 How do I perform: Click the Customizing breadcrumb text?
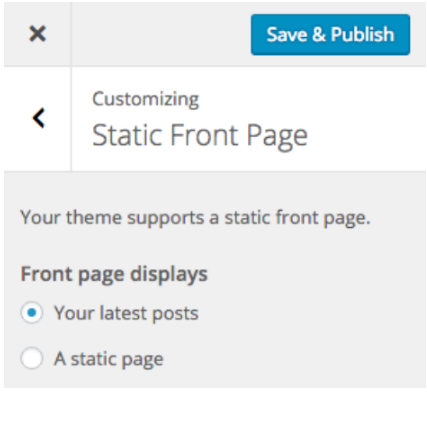(x=146, y=99)
